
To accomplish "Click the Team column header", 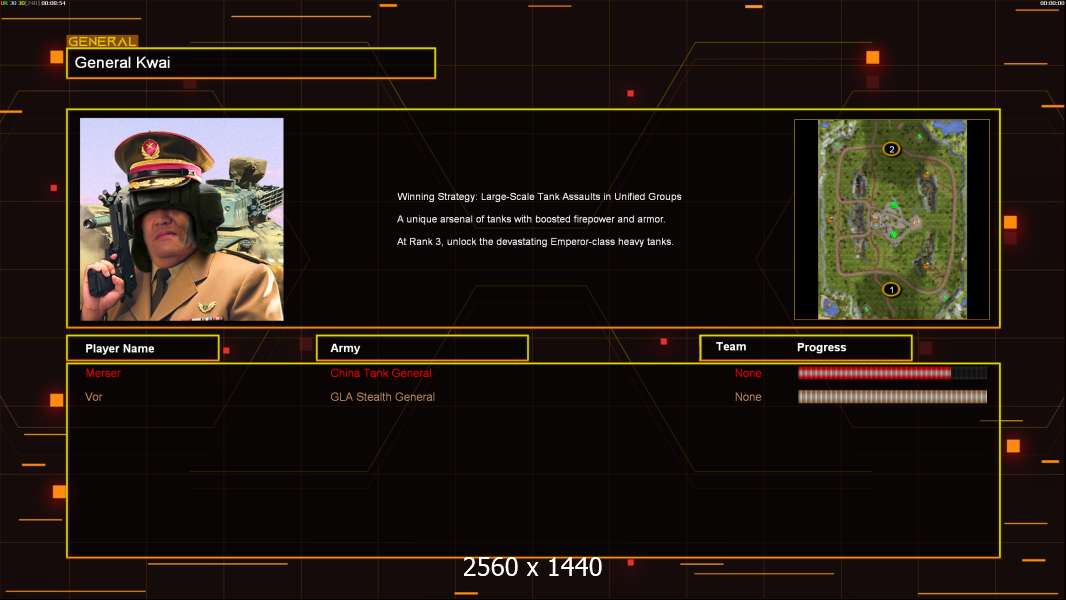I will [x=731, y=347].
